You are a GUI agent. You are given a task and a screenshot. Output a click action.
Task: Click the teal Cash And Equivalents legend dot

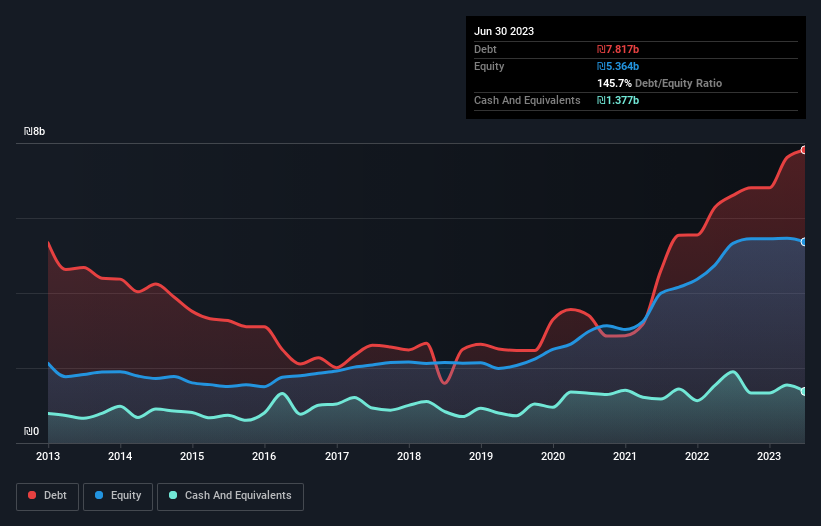click(173, 495)
